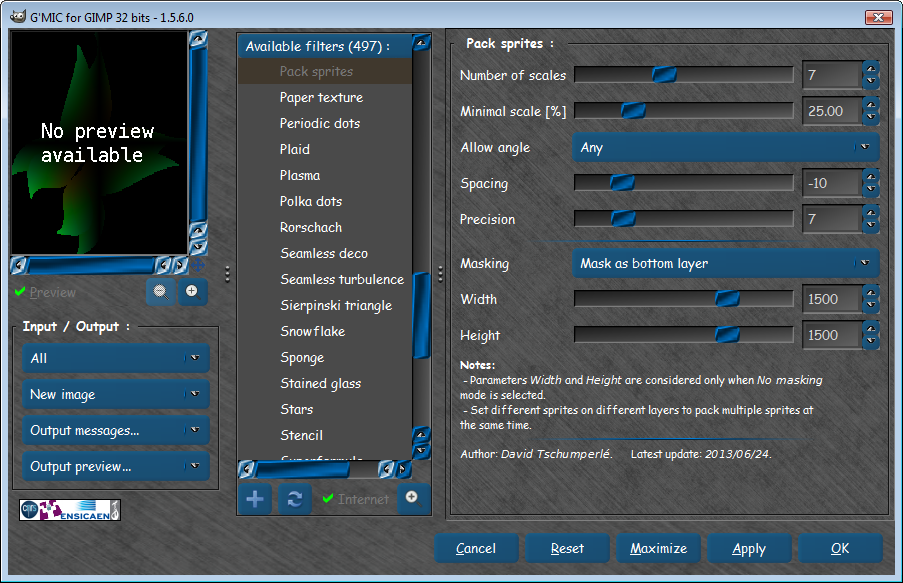Select the Paper texture filter

(325, 97)
